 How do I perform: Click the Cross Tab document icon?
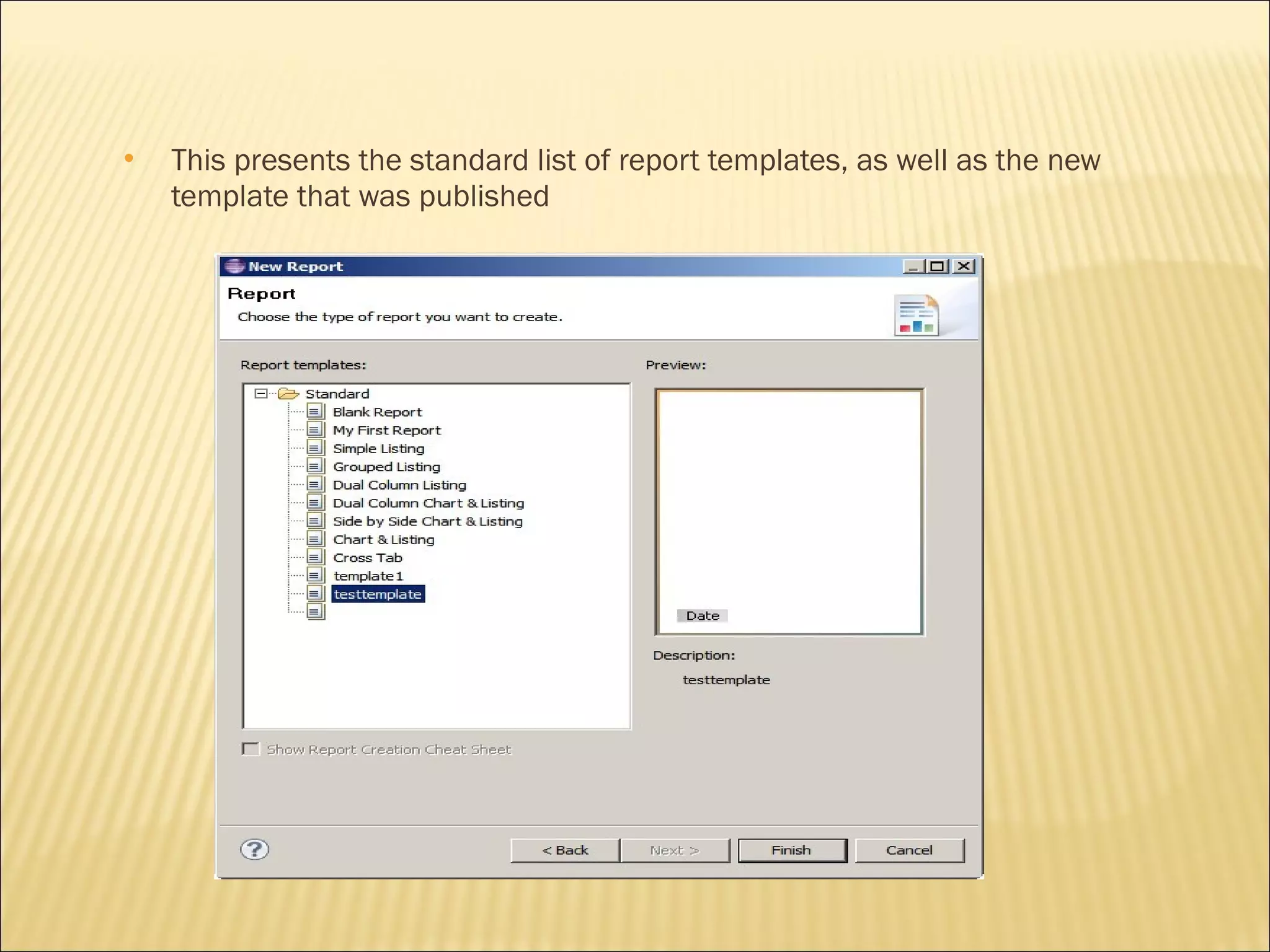click(316, 557)
